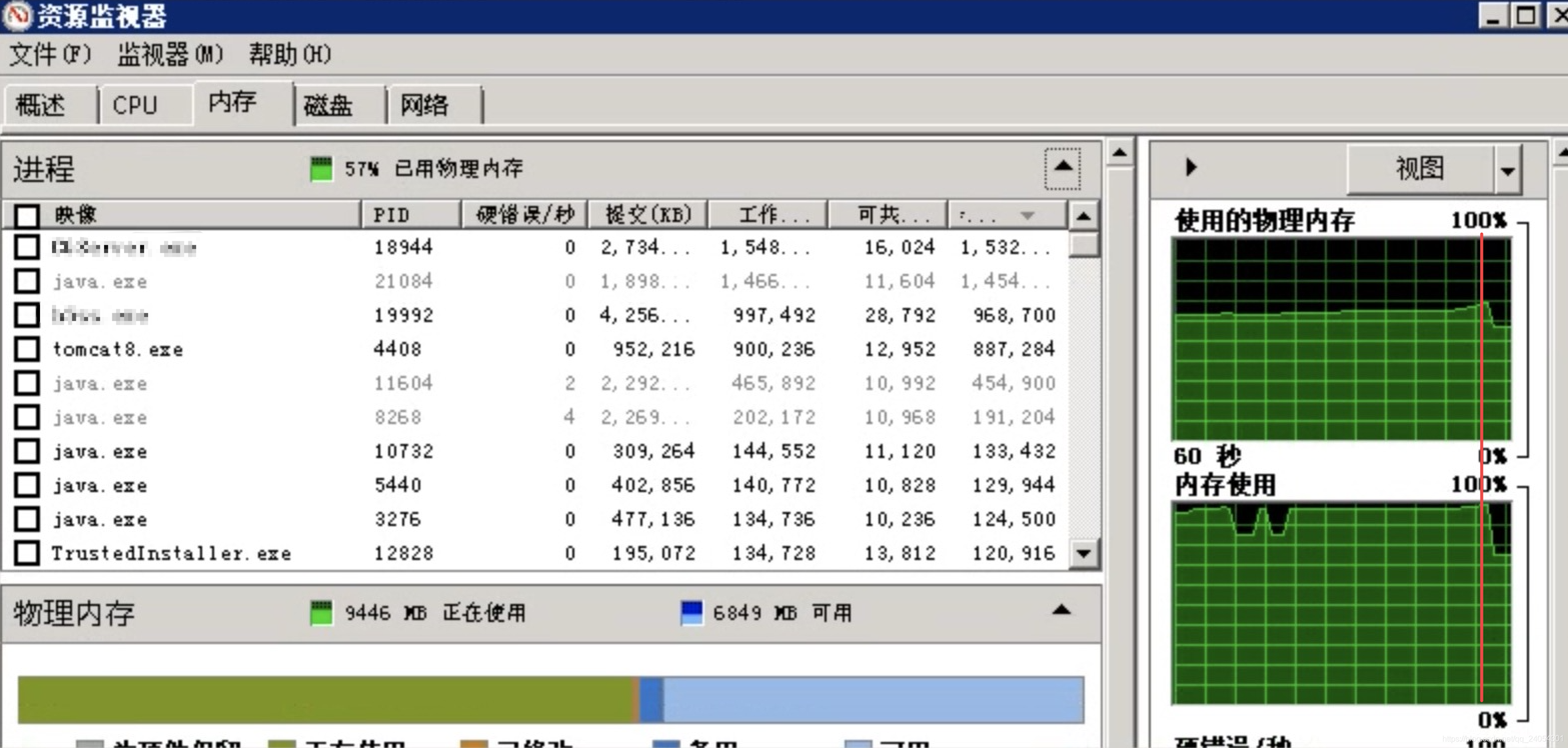Click the green 正在使用 memory icon
This screenshot has height=748, width=1568.
(x=321, y=612)
